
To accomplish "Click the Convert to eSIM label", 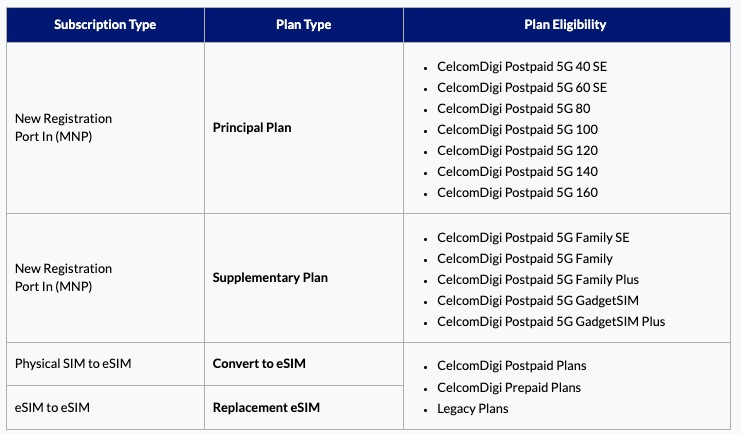I will 259,364.
